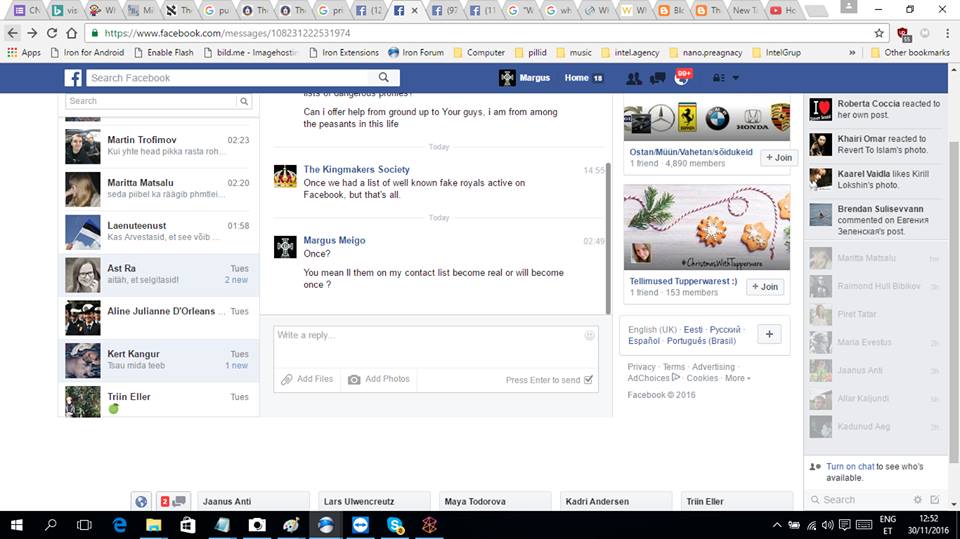Open the music bookmark folder
Viewport: 960px width, 539px height.
coord(574,53)
